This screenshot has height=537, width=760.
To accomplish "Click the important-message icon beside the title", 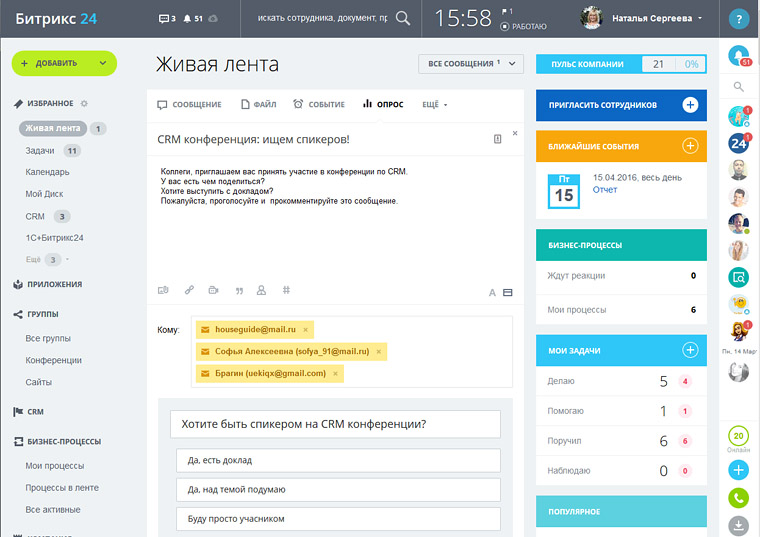I will tap(497, 139).
